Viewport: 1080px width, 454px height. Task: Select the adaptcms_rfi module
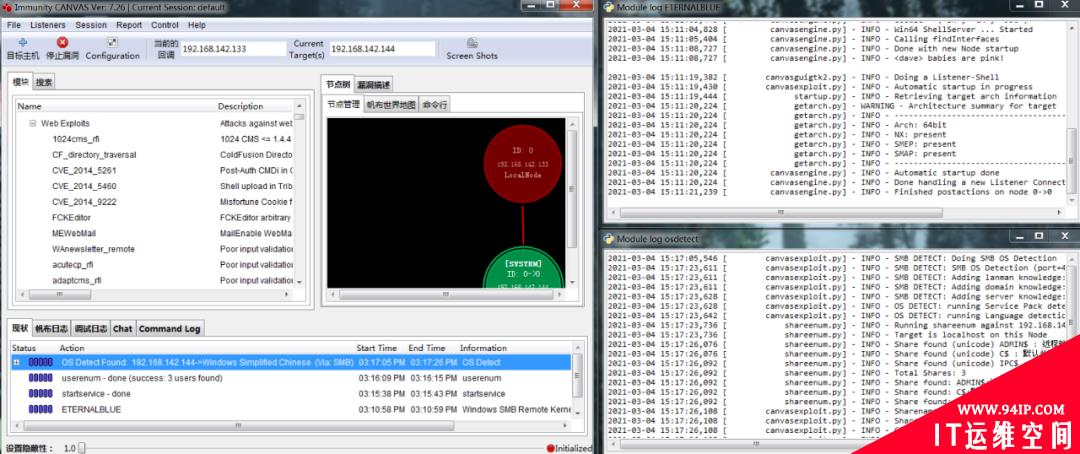click(x=76, y=280)
